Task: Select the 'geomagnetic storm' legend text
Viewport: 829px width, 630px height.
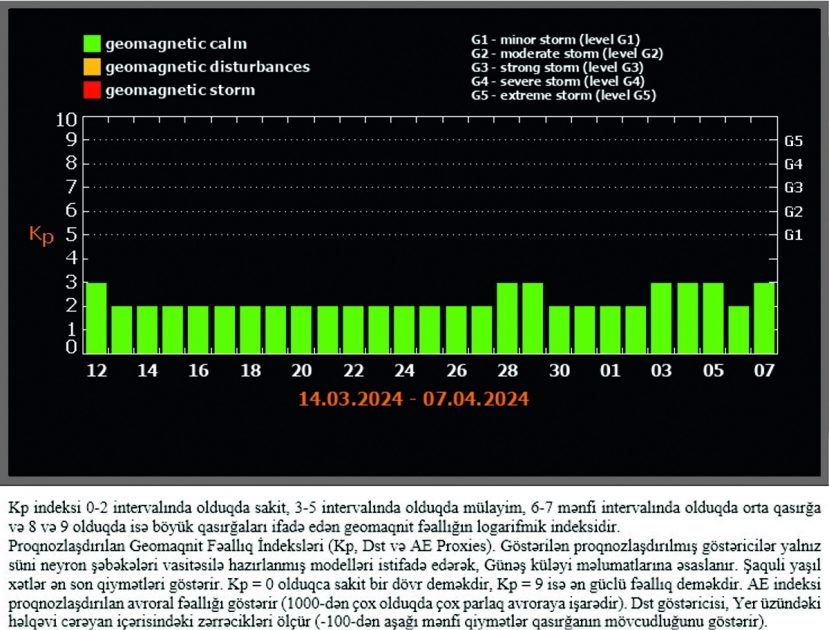Action: (x=180, y=90)
